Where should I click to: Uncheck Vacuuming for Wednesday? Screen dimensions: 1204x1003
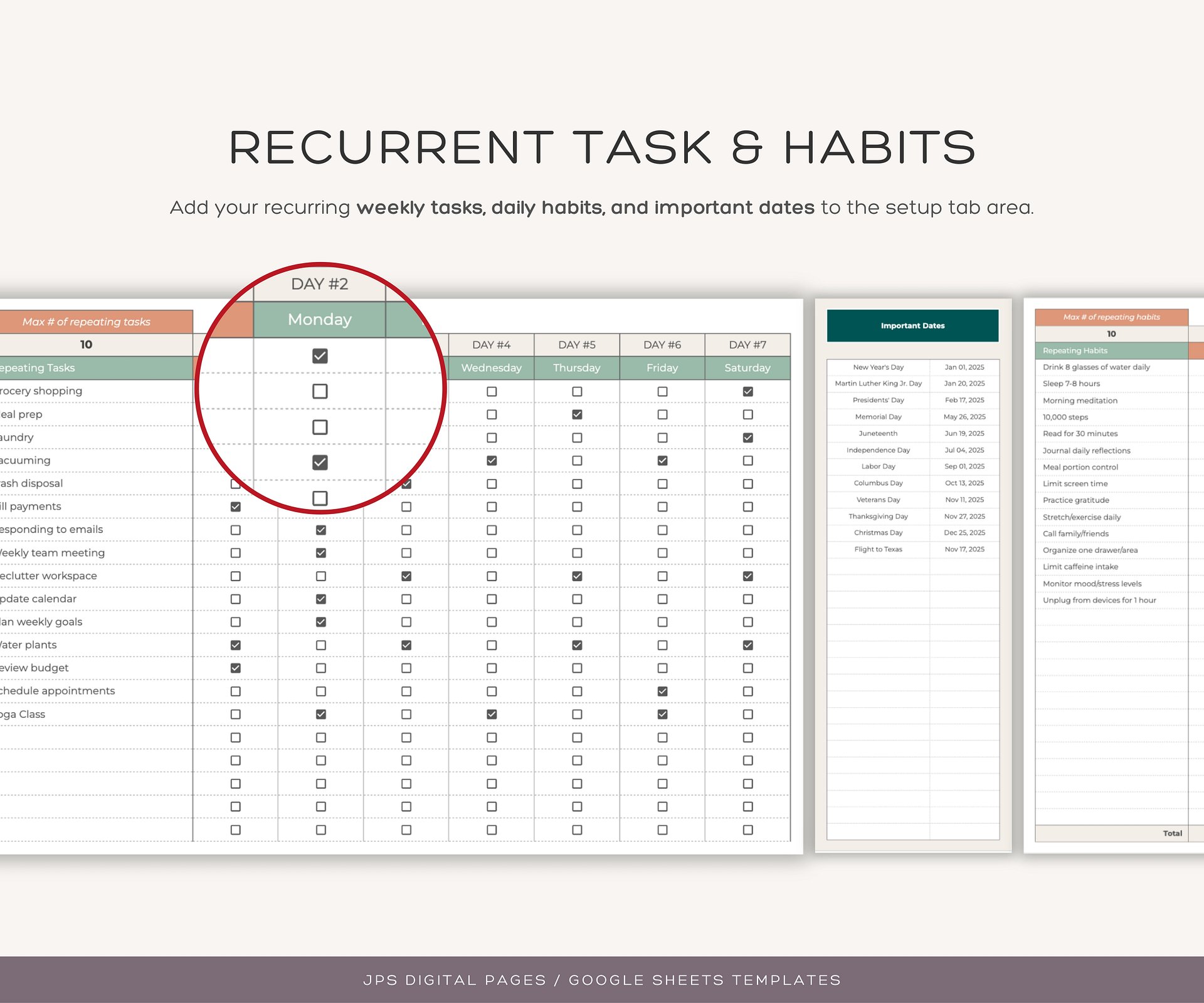492,461
